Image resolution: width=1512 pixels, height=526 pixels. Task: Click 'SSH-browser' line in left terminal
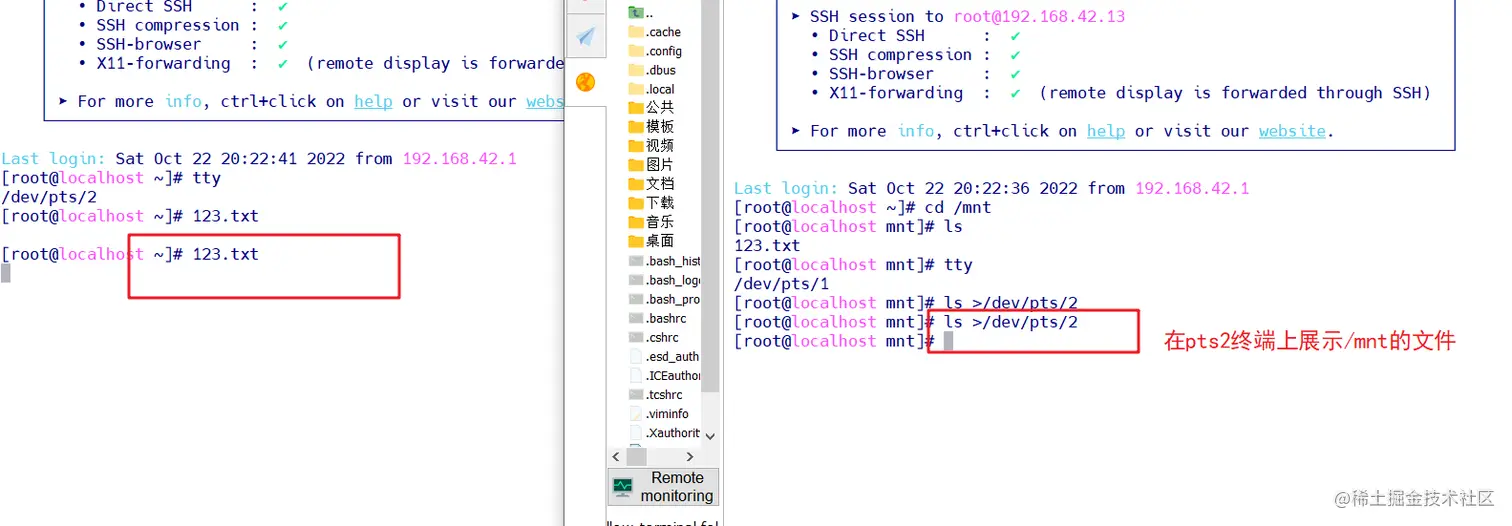184,44
